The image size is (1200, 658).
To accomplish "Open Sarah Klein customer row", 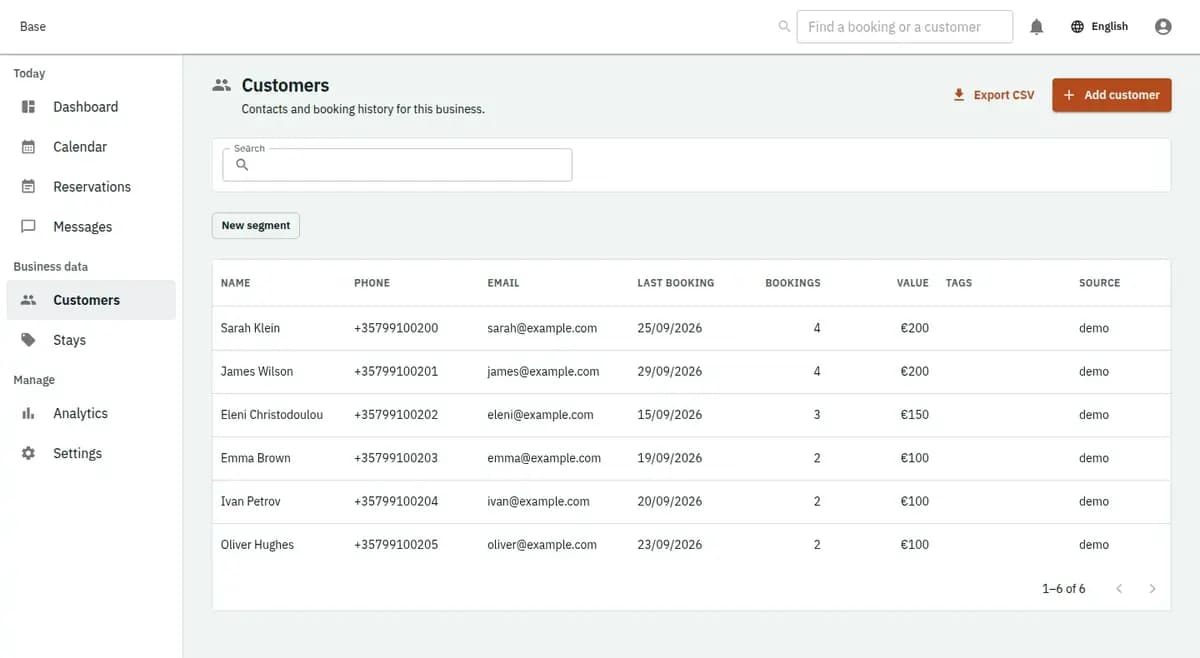I will (x=691, y=328).
